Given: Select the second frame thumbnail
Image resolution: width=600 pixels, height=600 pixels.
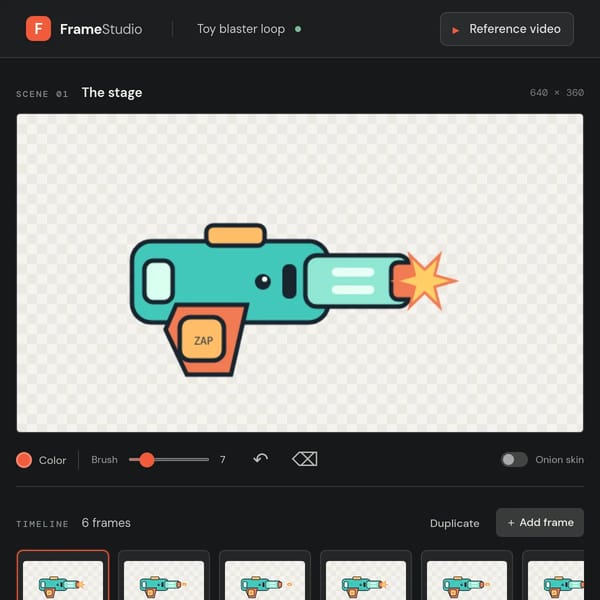Looking at the screenshot, I should 164,575.
